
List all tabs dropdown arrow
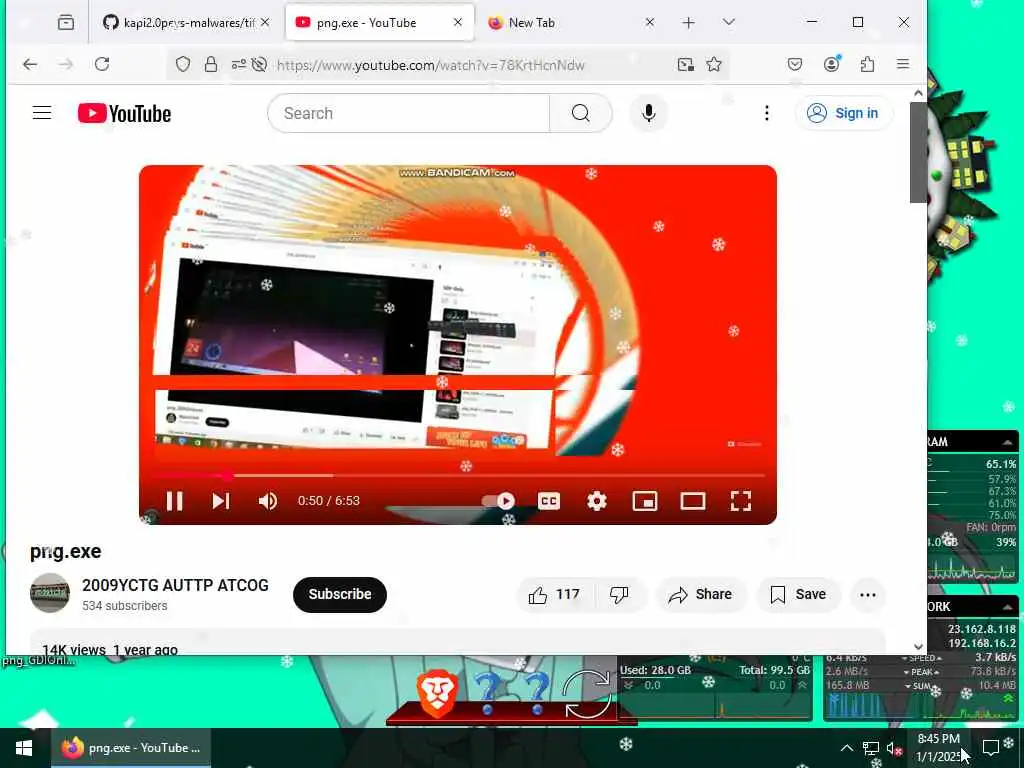(x=729, y=23)
